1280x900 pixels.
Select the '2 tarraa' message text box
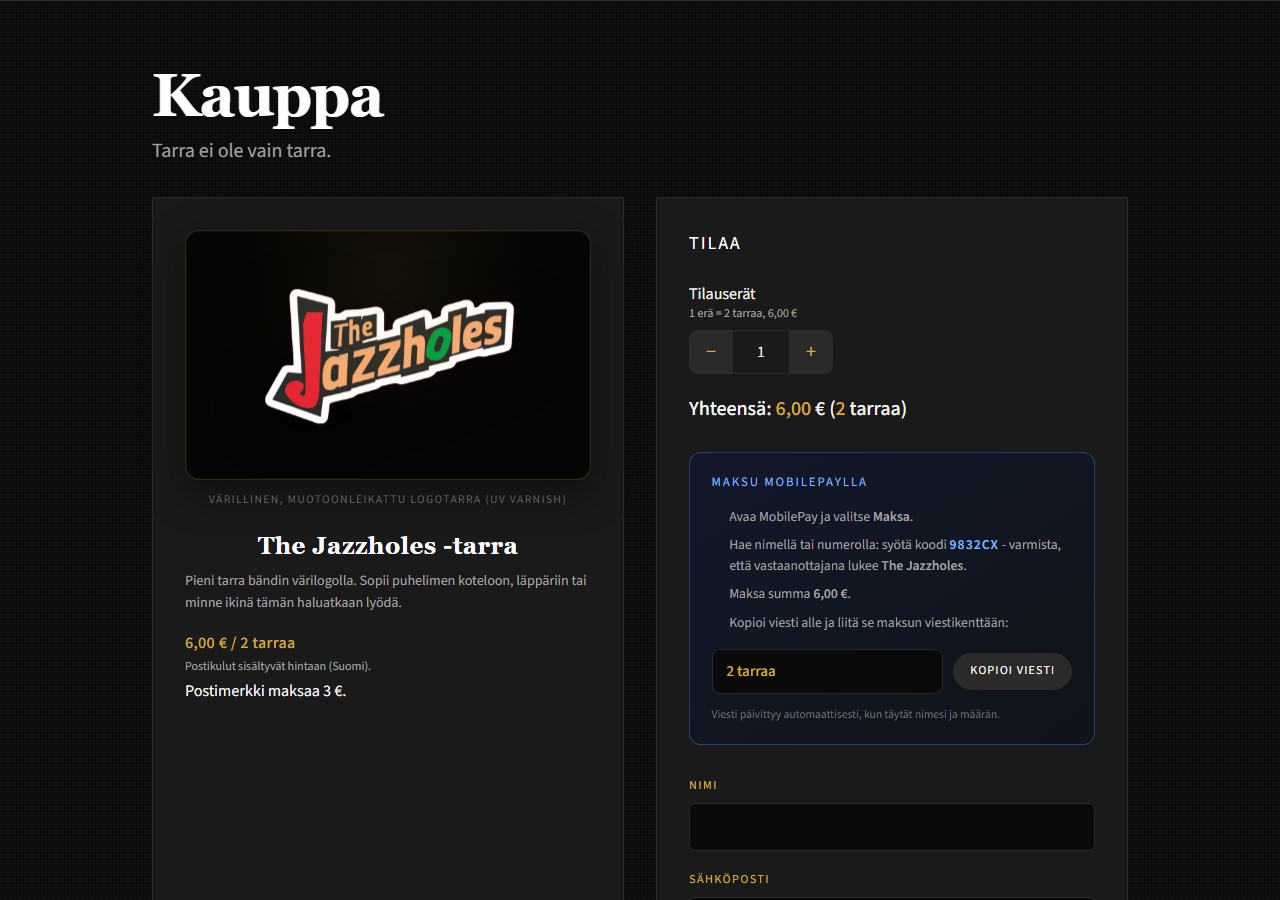point(827,671)
